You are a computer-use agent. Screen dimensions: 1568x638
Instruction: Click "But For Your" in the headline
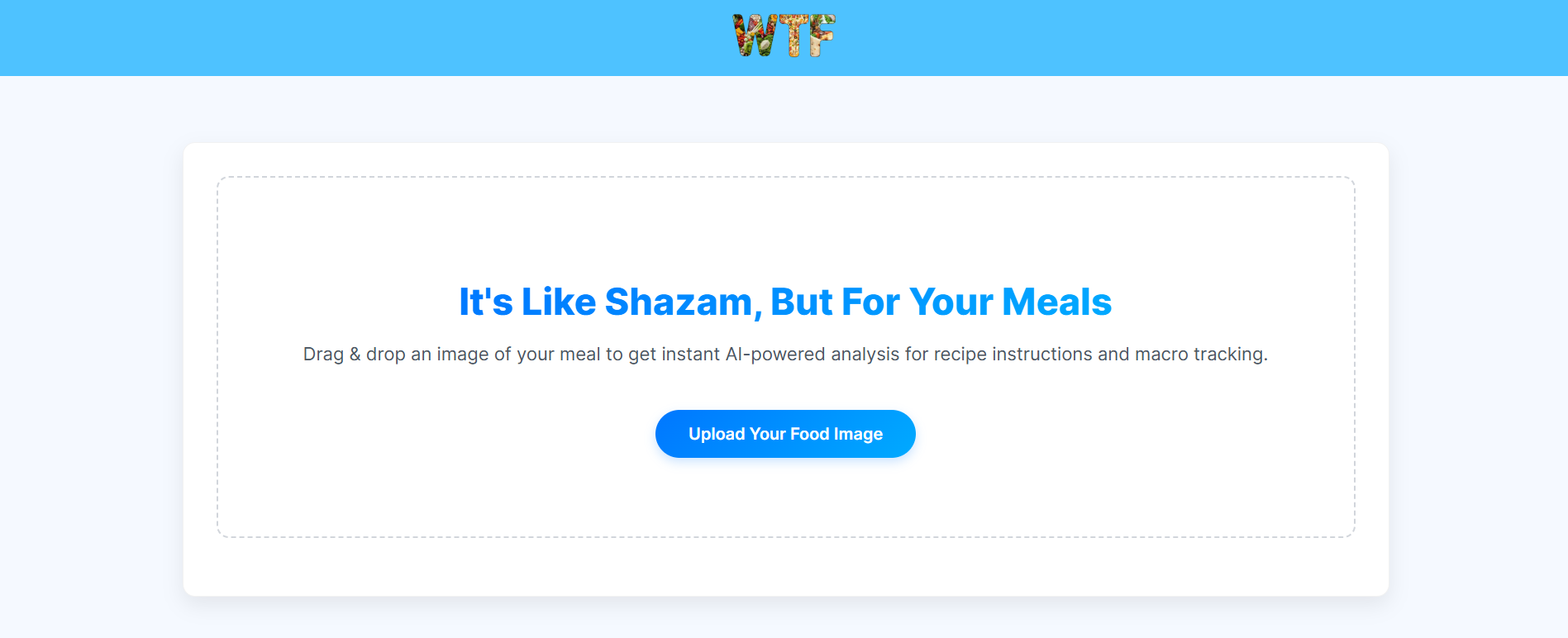click(x=881, y=302)
